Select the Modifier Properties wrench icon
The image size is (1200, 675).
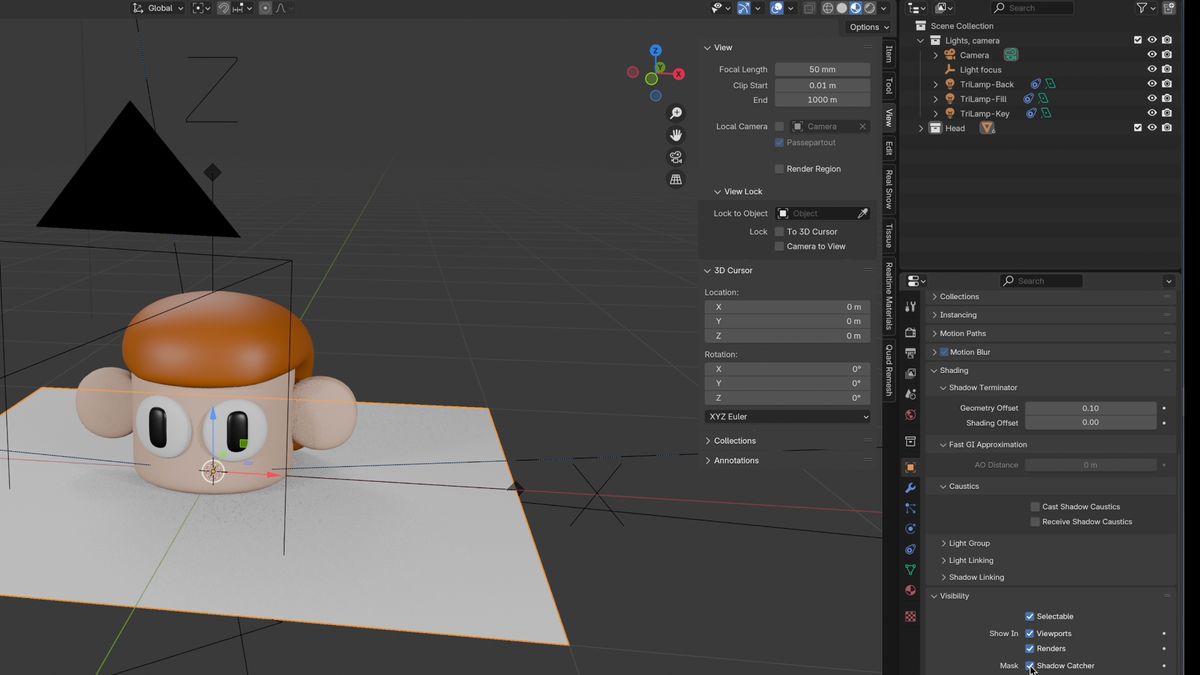[x=910, y=489]
